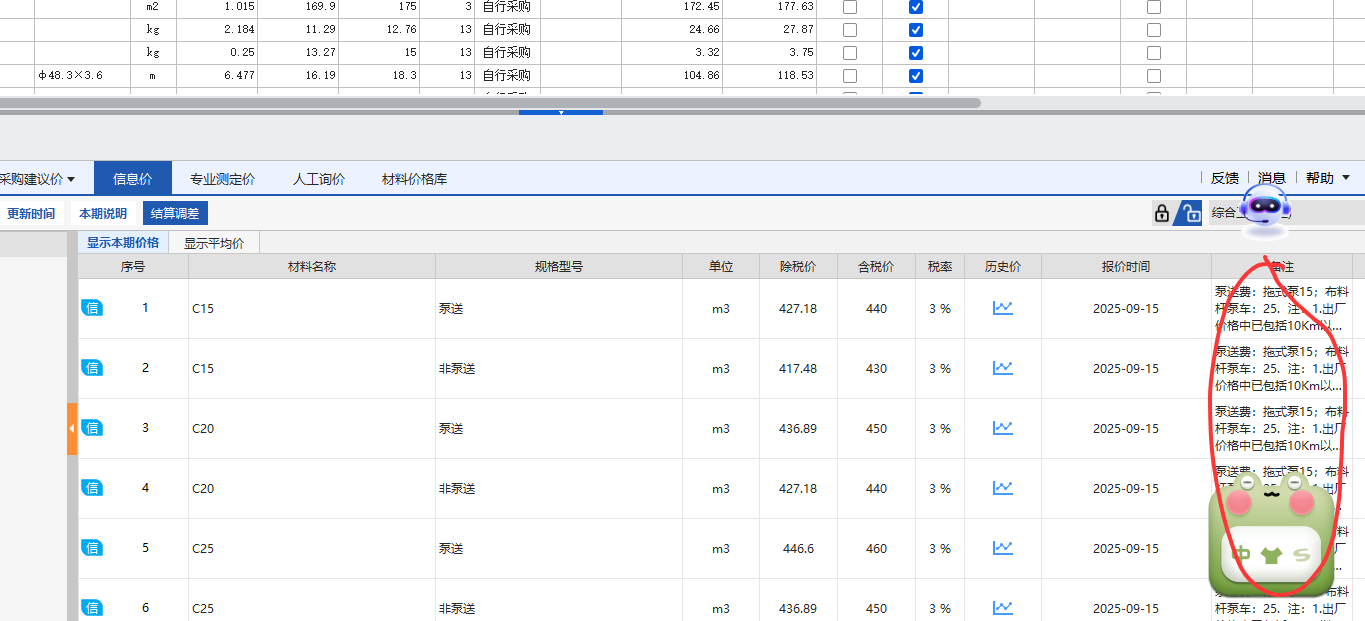This screenshot has height=621, width=1365.
Task: Collapse the side panel with the orange handle
Action: (x=72, y=428)
